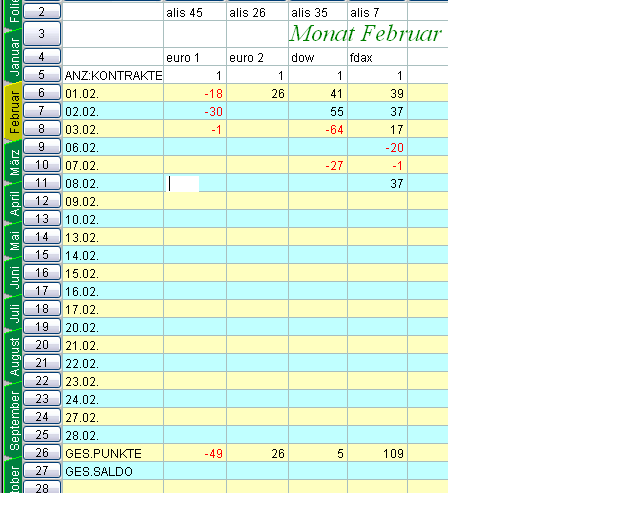Open the Mai sheet tab
640x512 pixels.
13,240
